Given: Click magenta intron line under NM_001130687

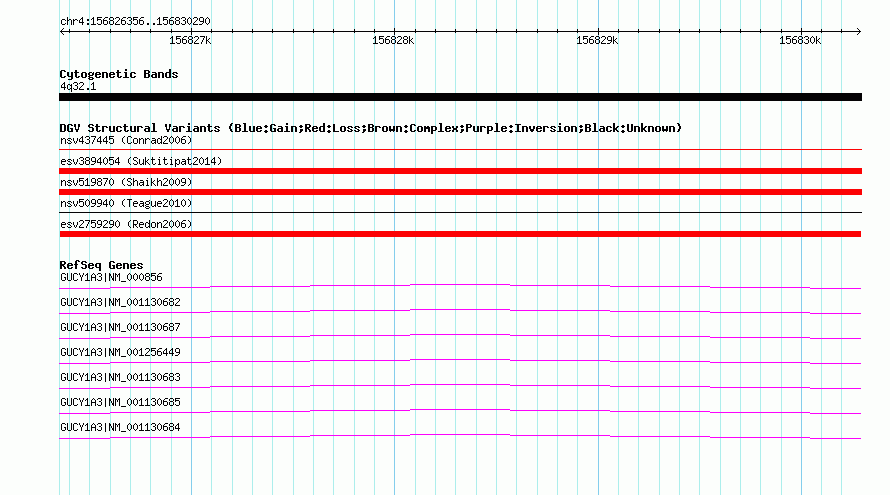Looking at the screenshot, I should [x=460, y=336].
